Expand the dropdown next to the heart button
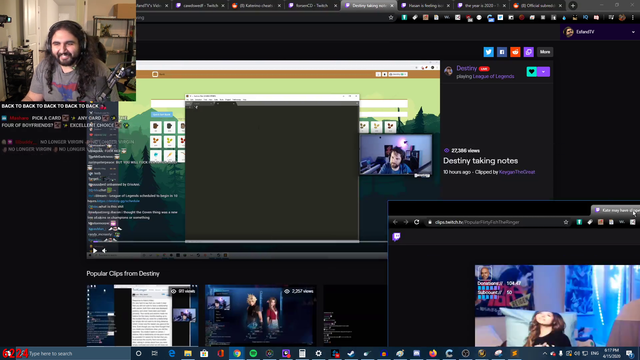The image size is (640, 360). tap(543, 72)
